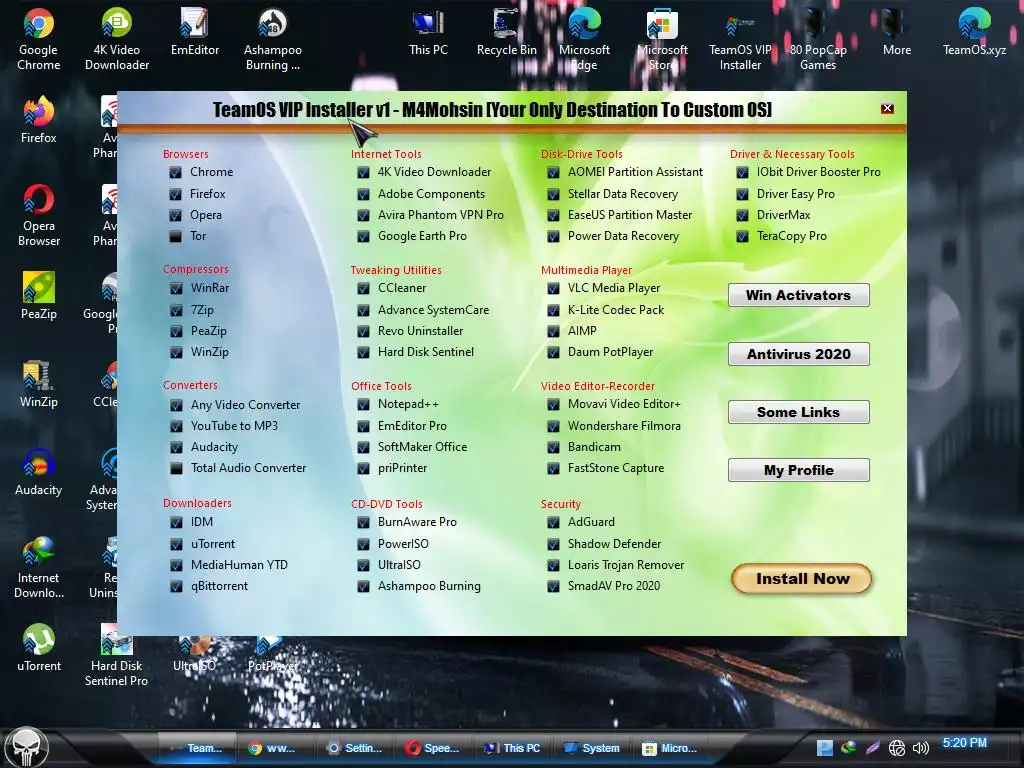The image size is (1024, 768).
Task: Open This PC desktop icon
Action: pyautogui.click(x=428, y=33)
